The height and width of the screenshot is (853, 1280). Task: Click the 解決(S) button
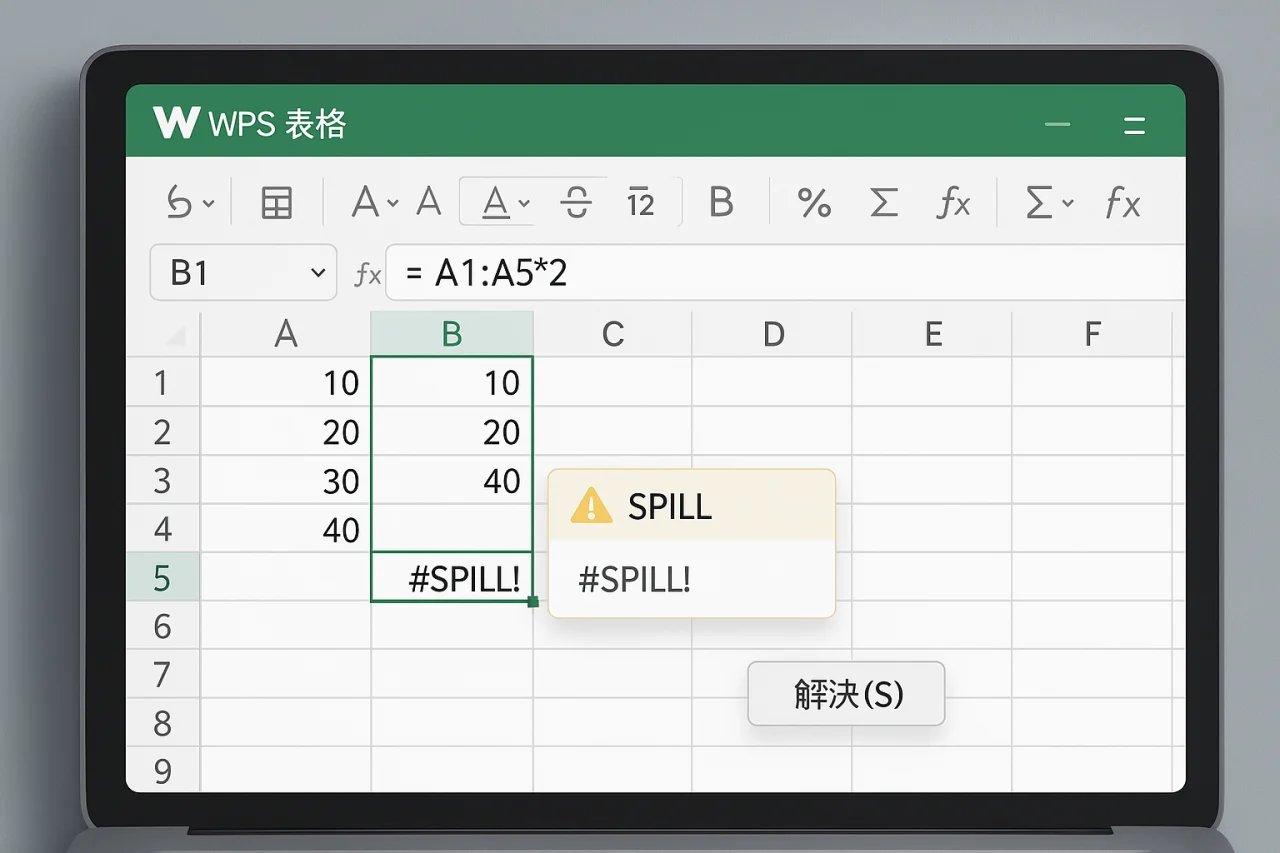[846, 693]
